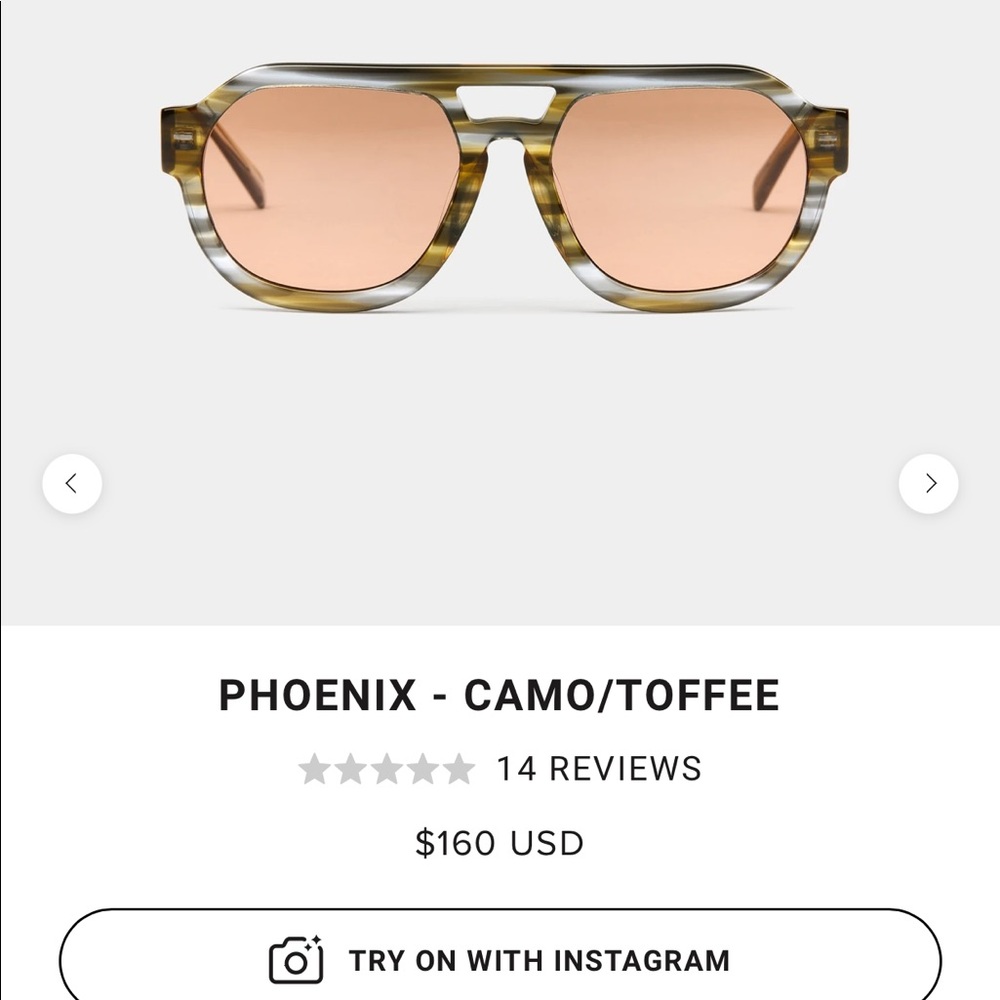Click the PHOENIX - CAMO/TOFFEE product title

pyautogui.click(x=500, y=693)
